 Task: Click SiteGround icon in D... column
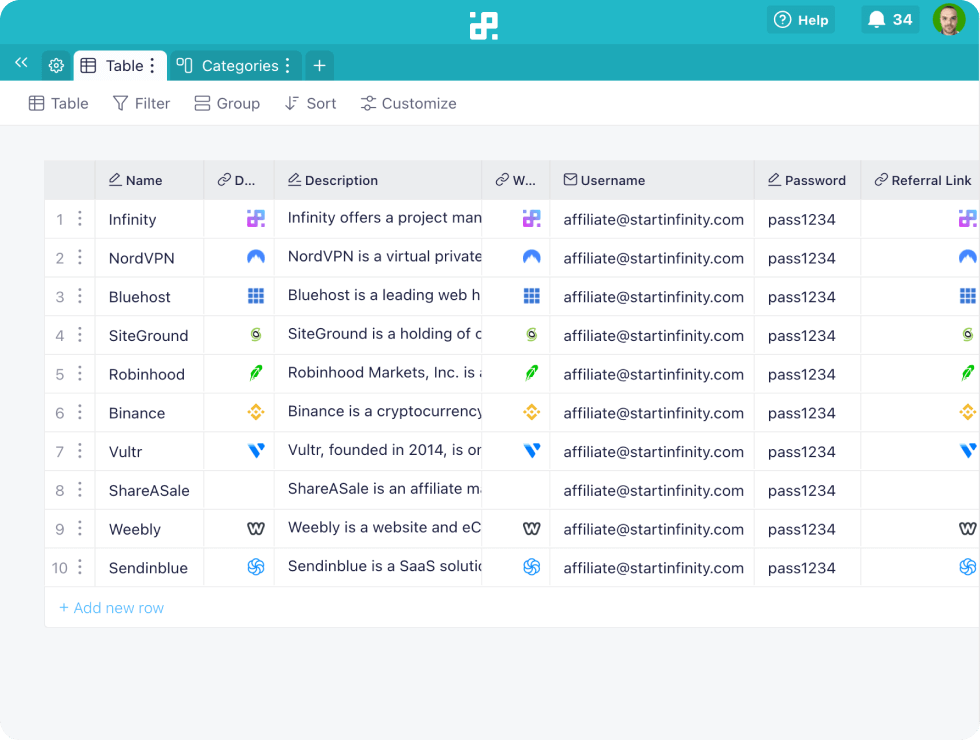click(256, 335)
